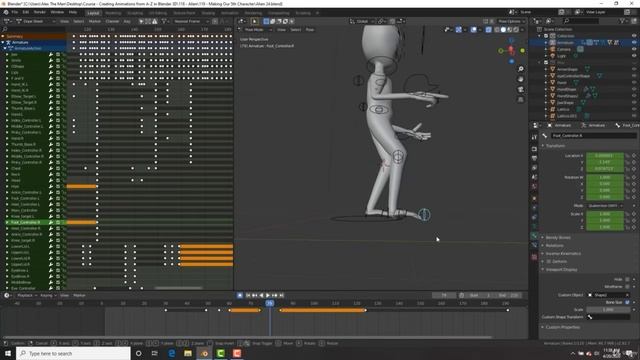The image size is (640, 360).
Task: Open the Help menu
Action: click(x=73, y=12)
